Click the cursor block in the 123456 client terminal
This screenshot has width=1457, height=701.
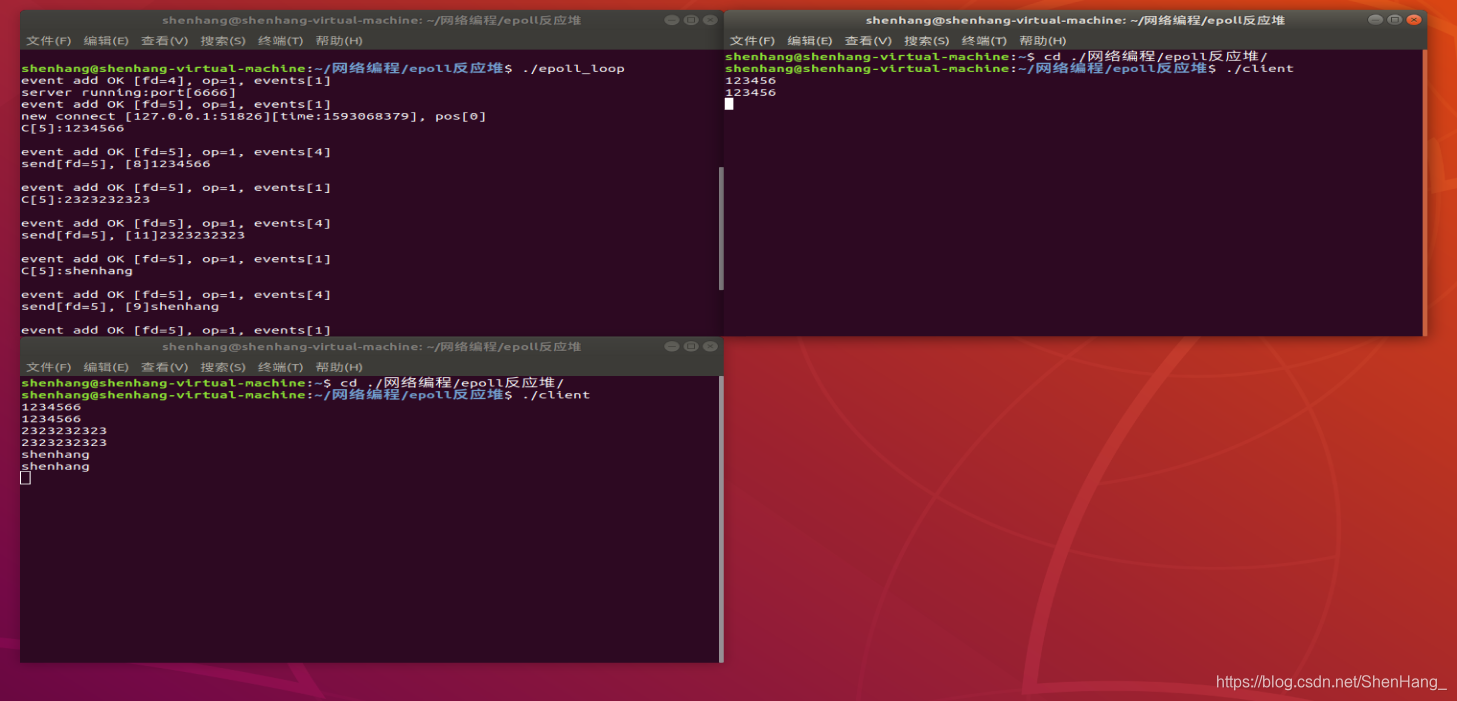click(729, 104)
